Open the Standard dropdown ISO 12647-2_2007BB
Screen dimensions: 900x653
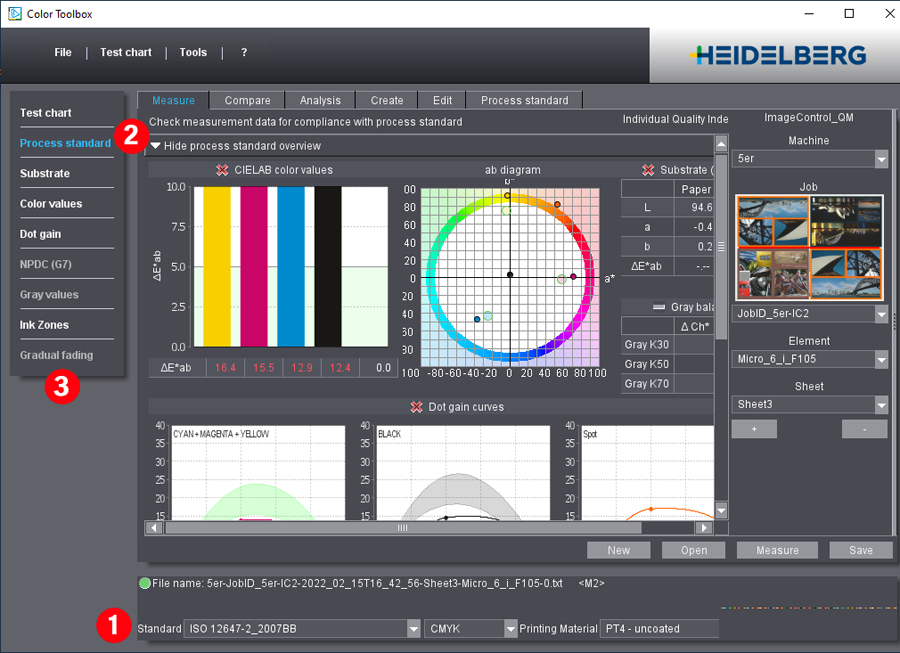[413, 629]
